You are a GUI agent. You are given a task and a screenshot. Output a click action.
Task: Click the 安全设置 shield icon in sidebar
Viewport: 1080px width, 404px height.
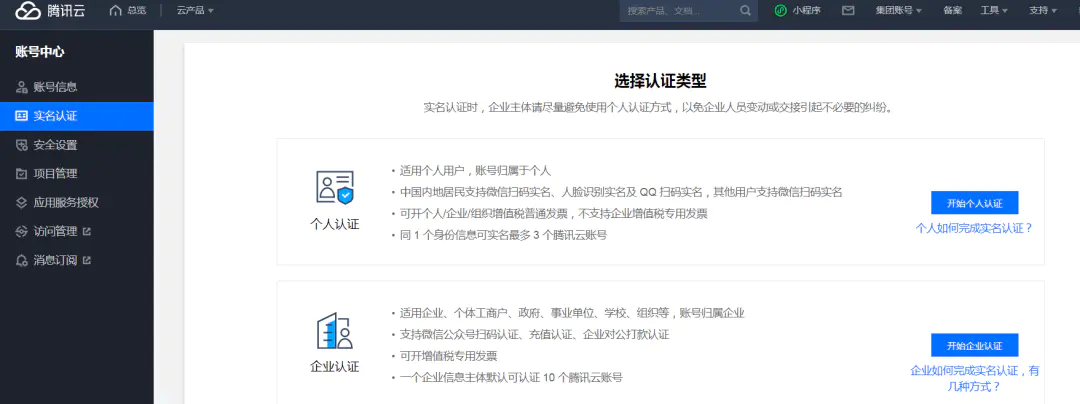pos(21,145)
